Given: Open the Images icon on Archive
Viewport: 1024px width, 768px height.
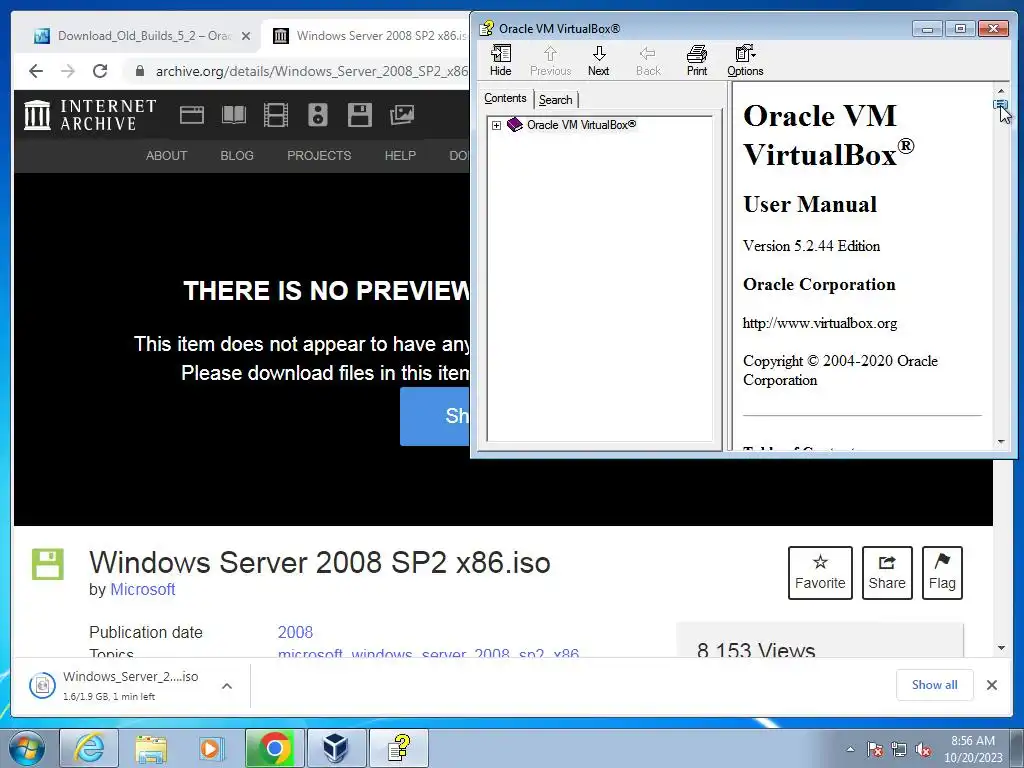Looking at the screenshot, I should (402, 115).
